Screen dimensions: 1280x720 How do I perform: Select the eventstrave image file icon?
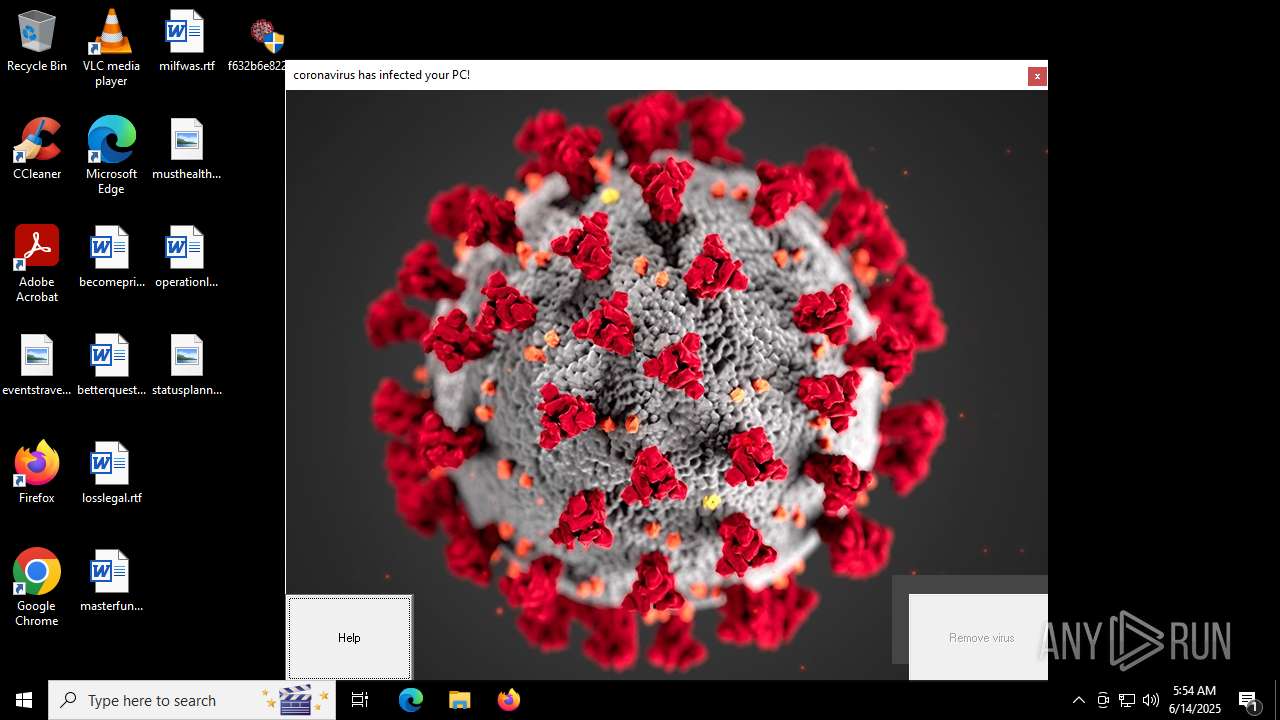click(37, 365)
